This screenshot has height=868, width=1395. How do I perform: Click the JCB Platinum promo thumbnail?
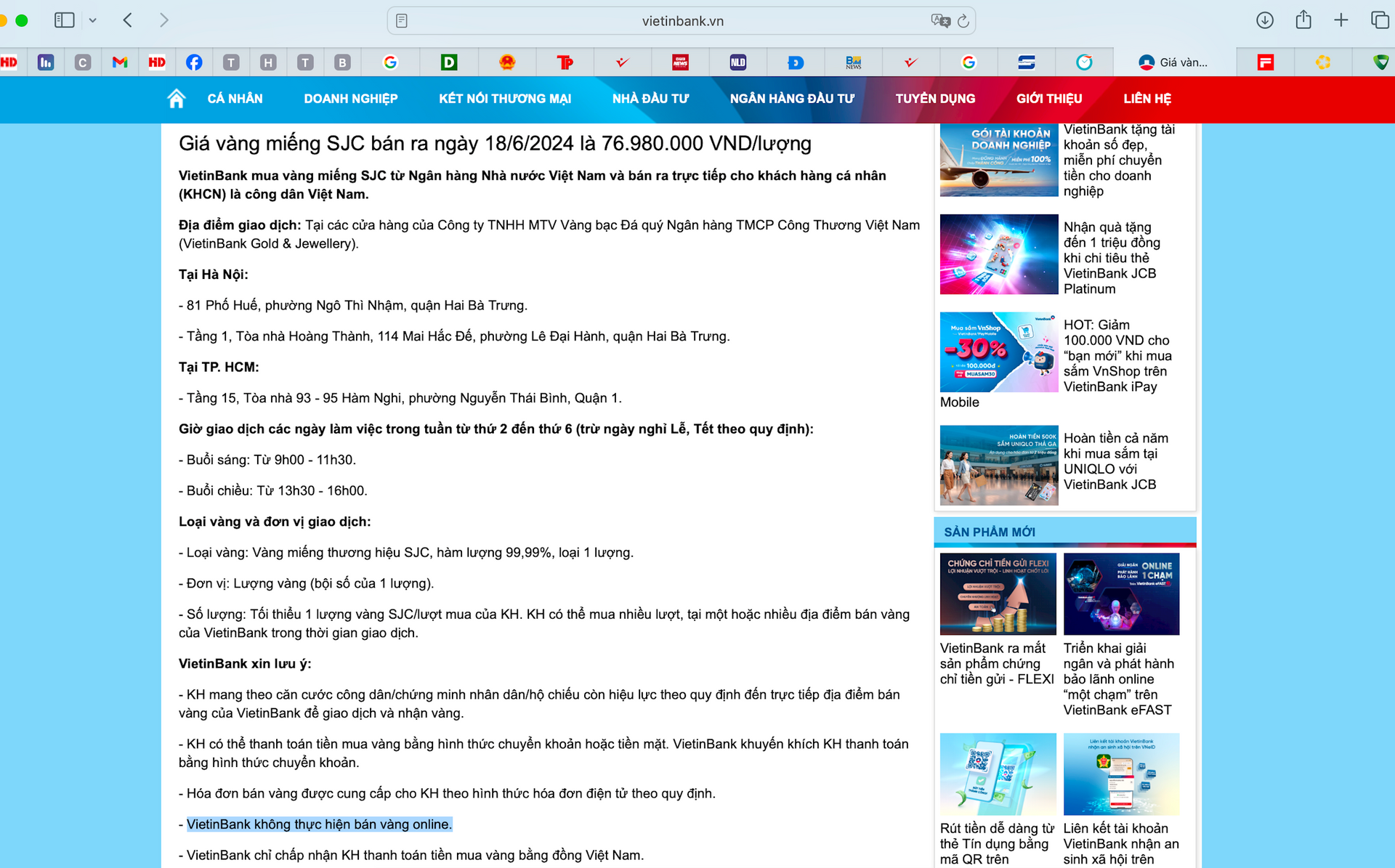999,254
